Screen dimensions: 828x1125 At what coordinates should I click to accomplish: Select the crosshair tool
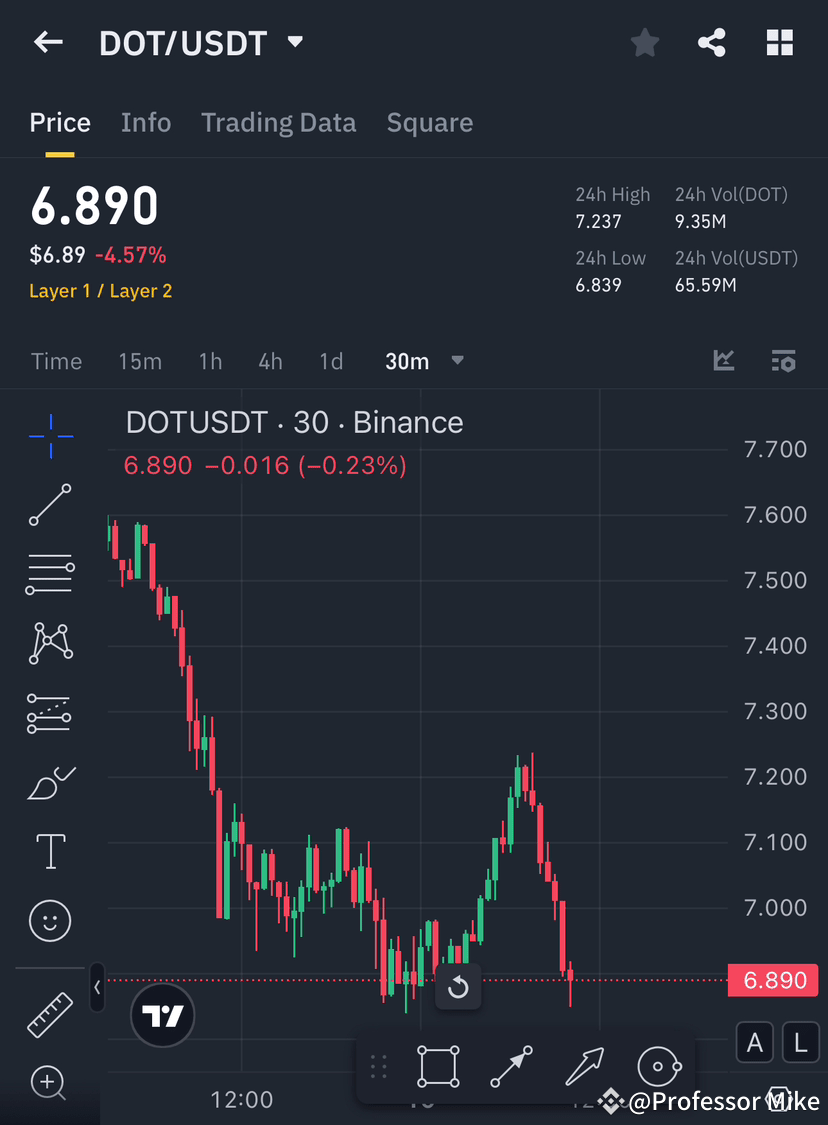coord(50,435)
